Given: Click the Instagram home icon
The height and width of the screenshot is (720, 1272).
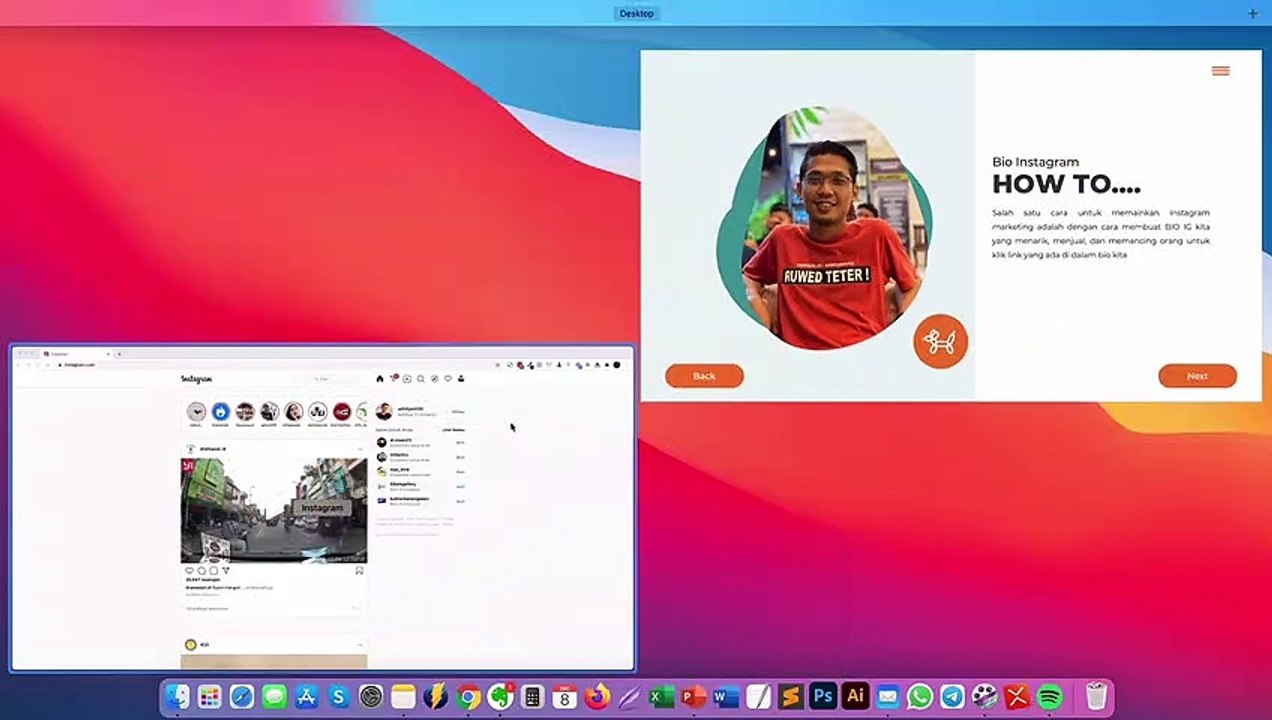Looking at the screenshot, I should [380, 379].
